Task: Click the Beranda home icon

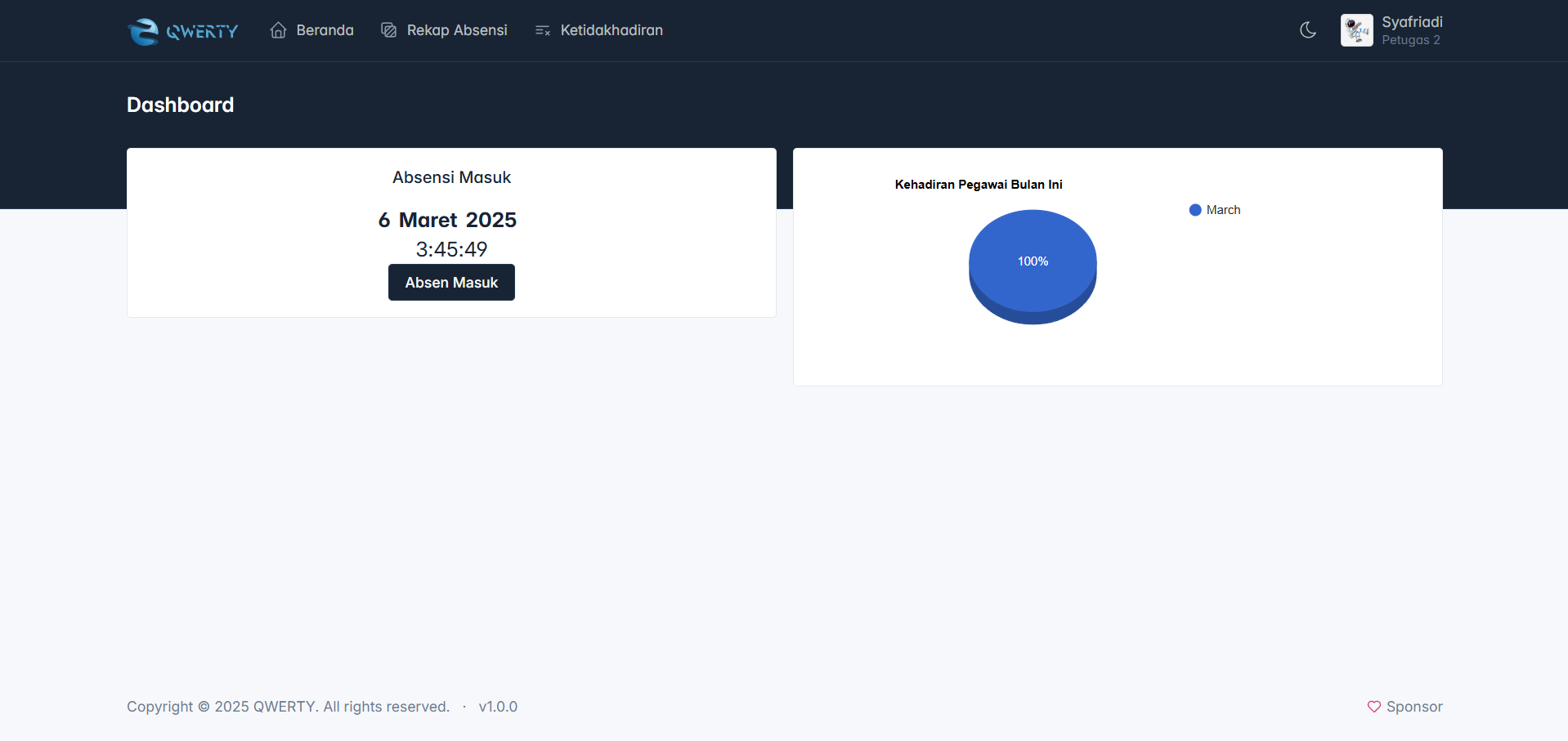Action: point(279,30)
